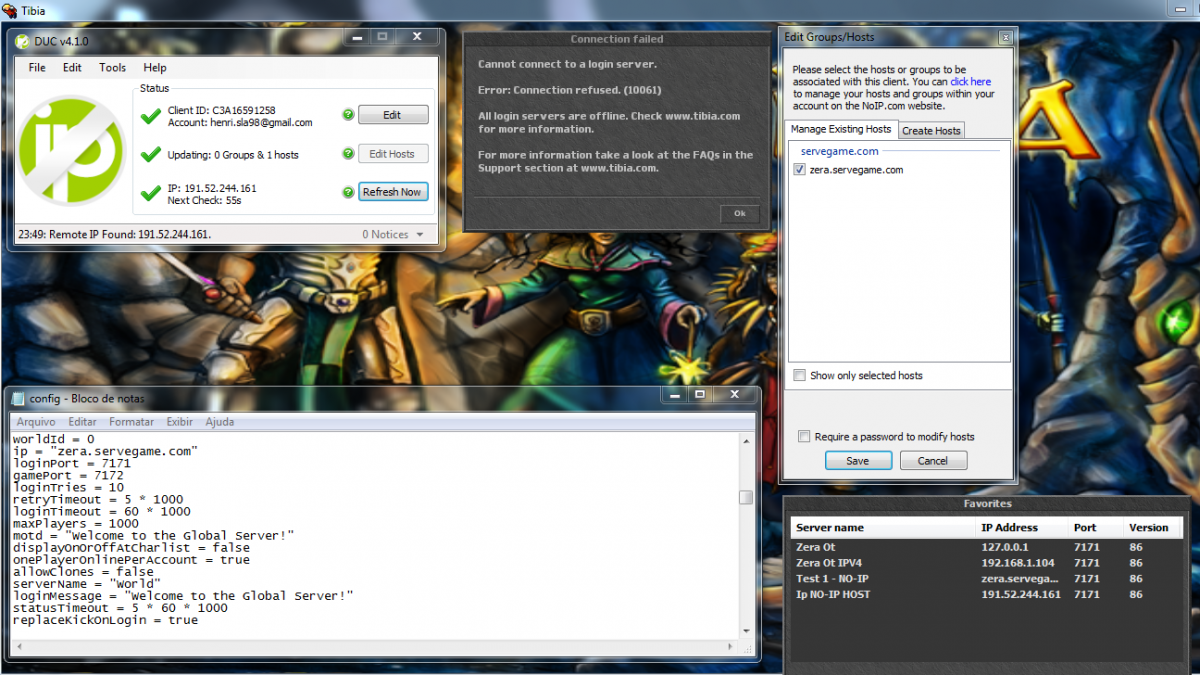Viewport: 1200px width, 675px height.
Task: Click the help icon beside Refresh Now
Action: (x=348, y=192)
